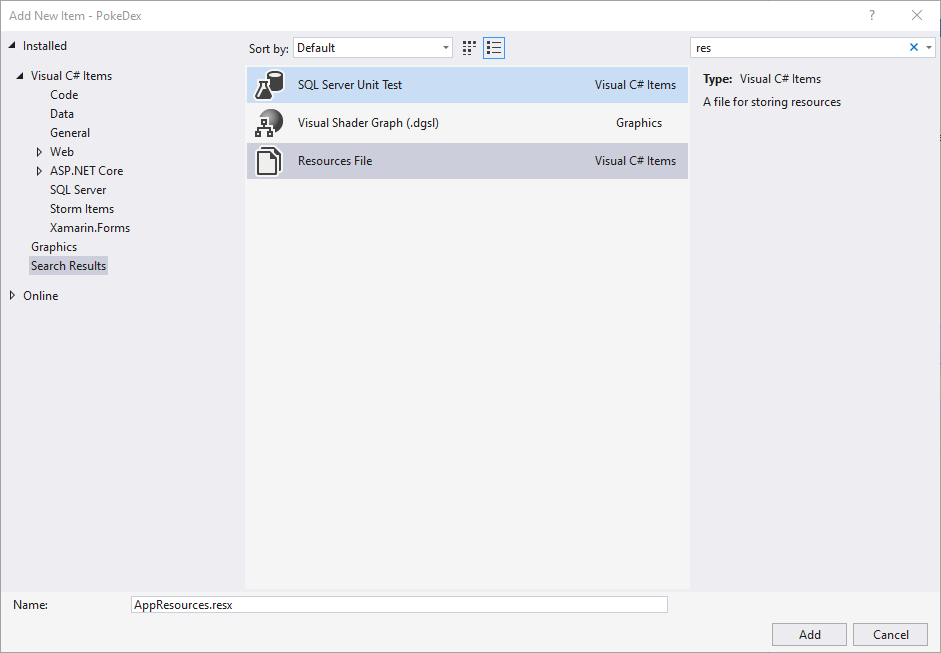Click the Name input field
Viewport: 941px width, 653px height.
pos(399,605)
